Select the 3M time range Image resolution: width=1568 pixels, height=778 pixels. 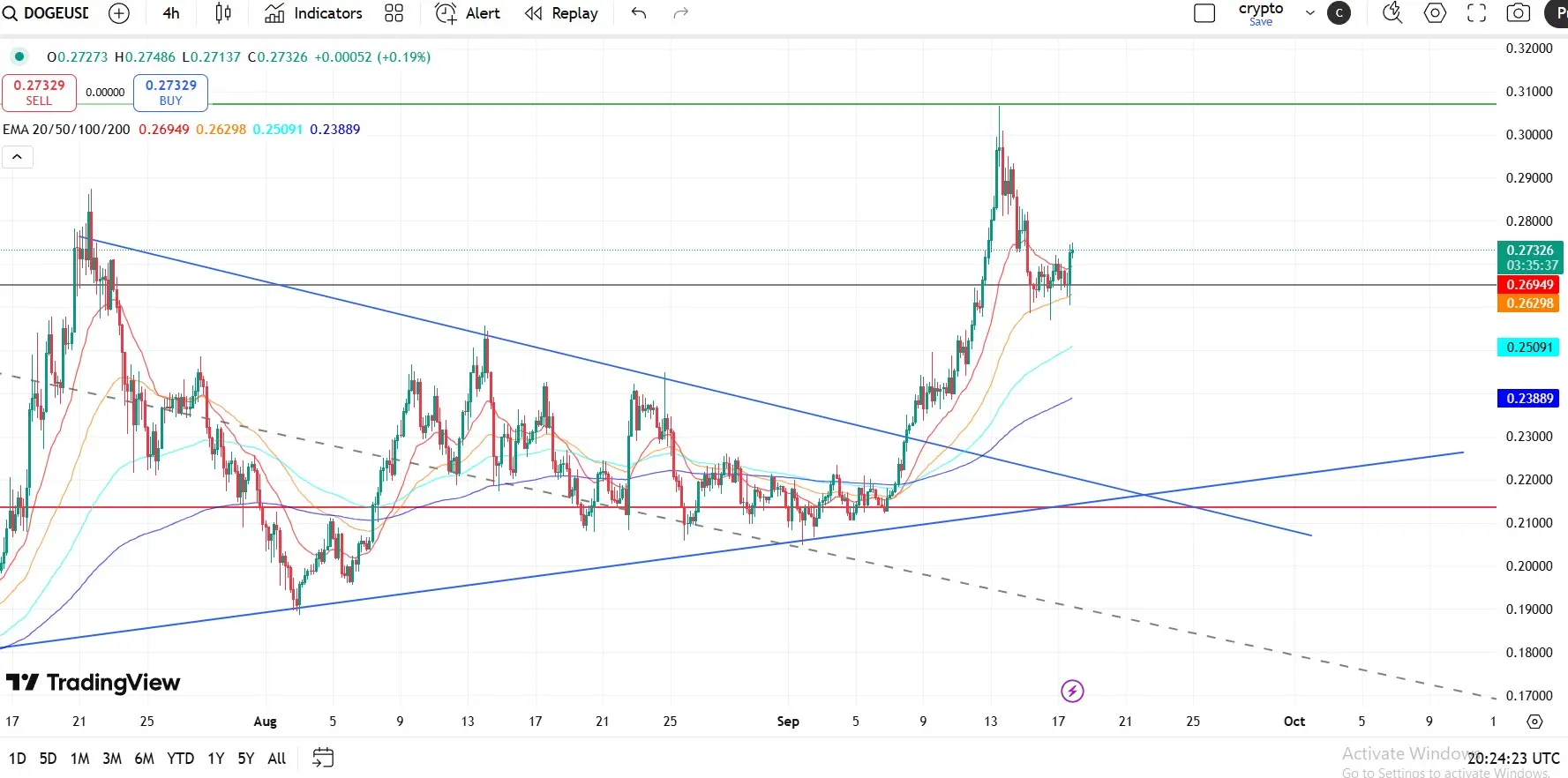pyautogui.click(x=112, y=759)
